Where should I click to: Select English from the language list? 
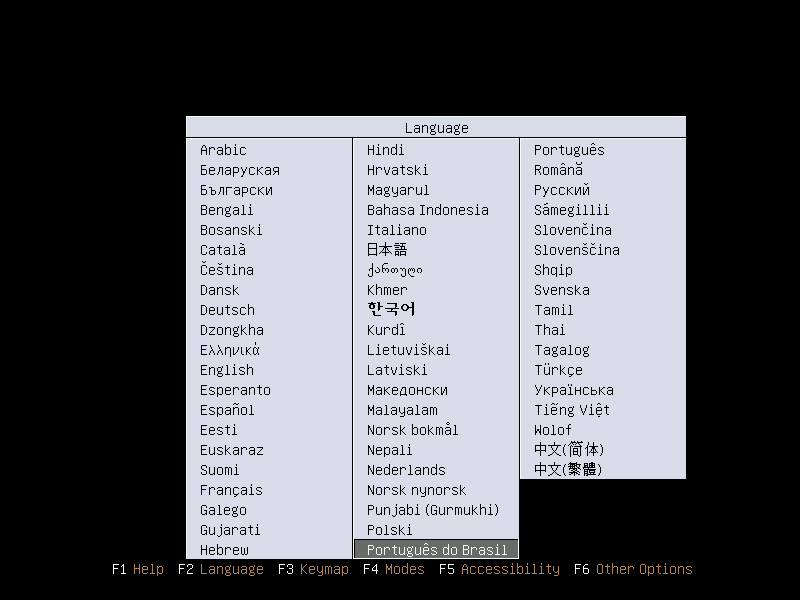[x=227, y=370]
